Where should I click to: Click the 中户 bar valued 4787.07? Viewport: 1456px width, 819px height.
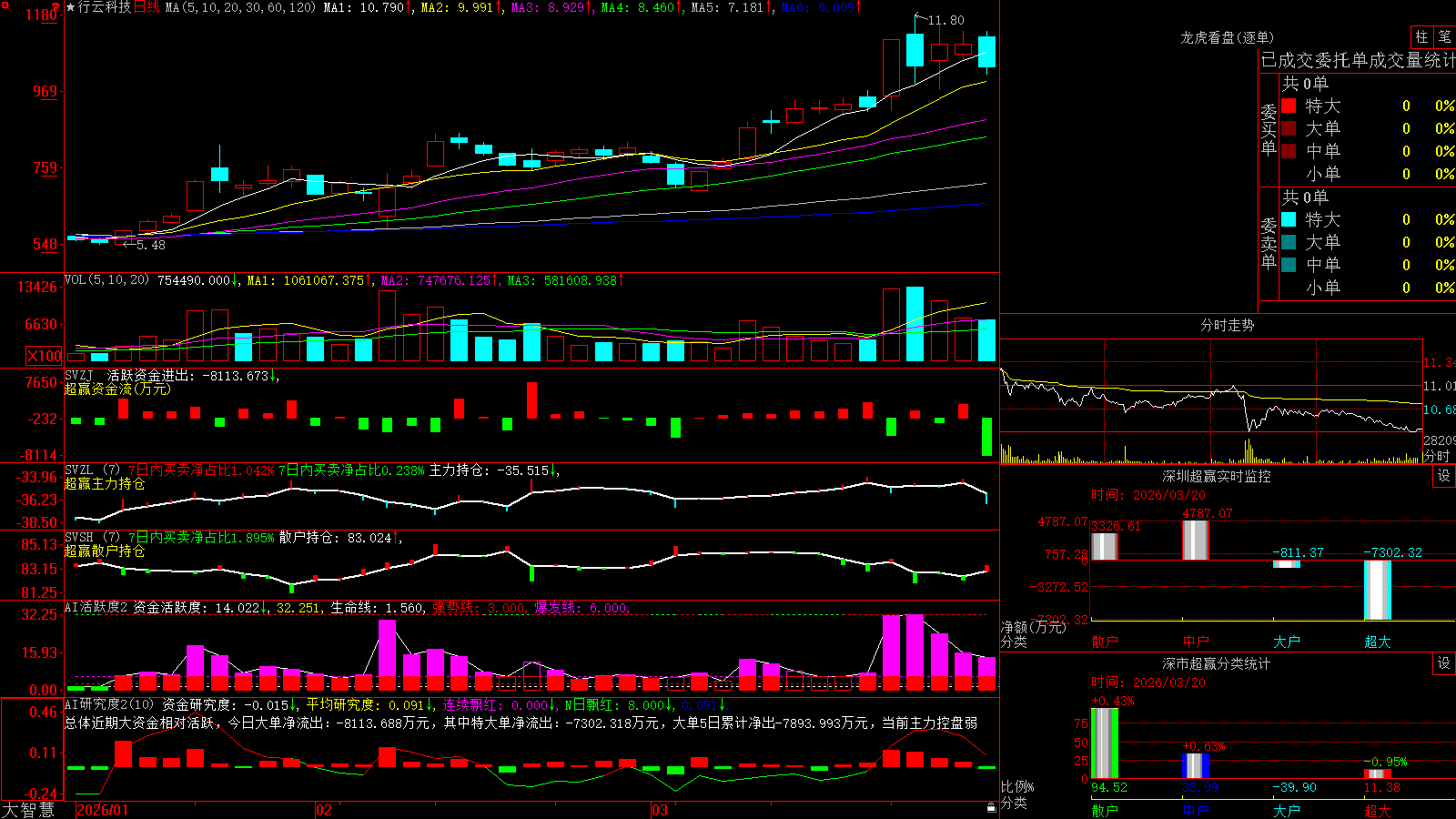[1195, 541]
